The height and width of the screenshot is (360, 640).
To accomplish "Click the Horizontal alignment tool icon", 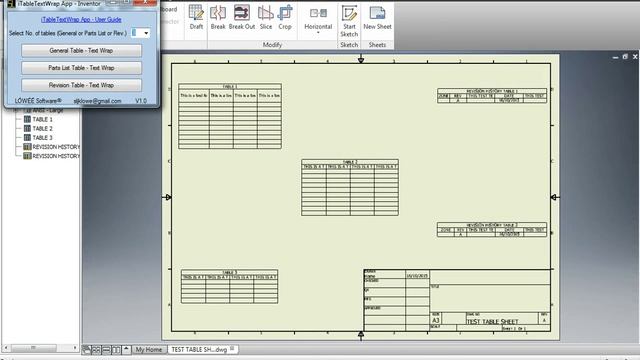I will coord(318,13).
